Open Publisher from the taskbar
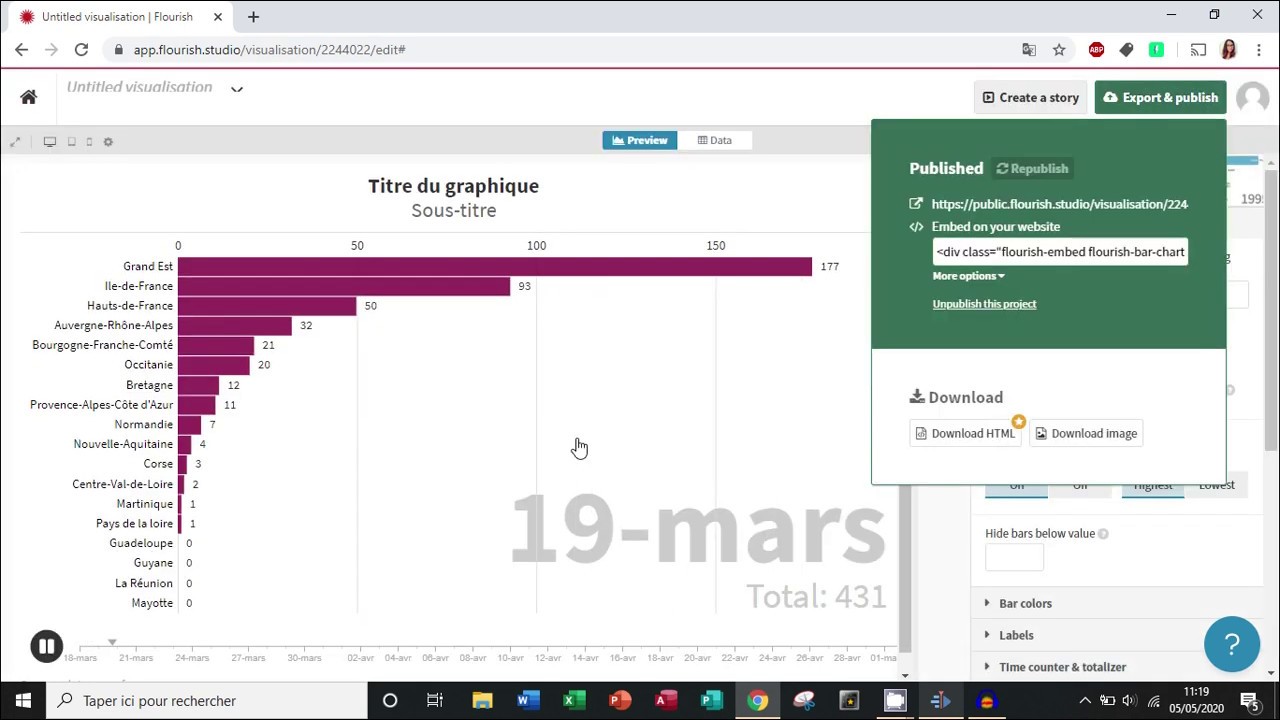The width and height of the screenshot is (1280, 720). point(711,700)
